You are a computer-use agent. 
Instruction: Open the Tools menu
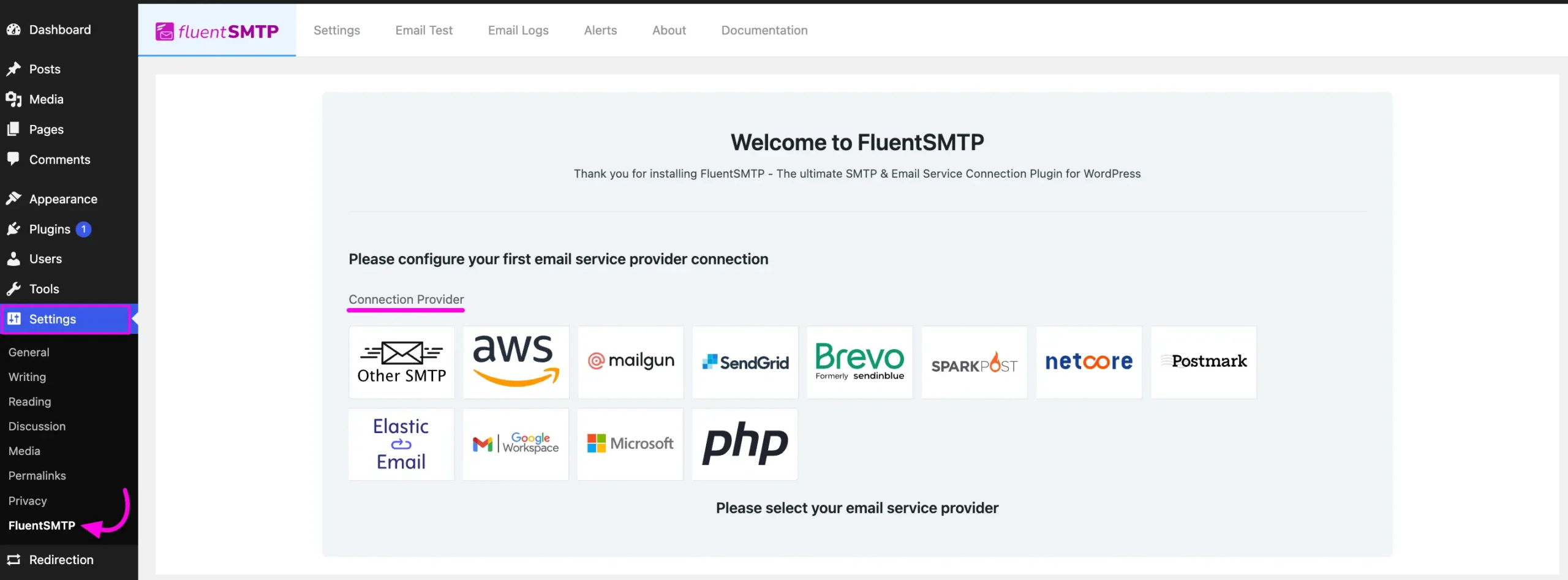44,288
